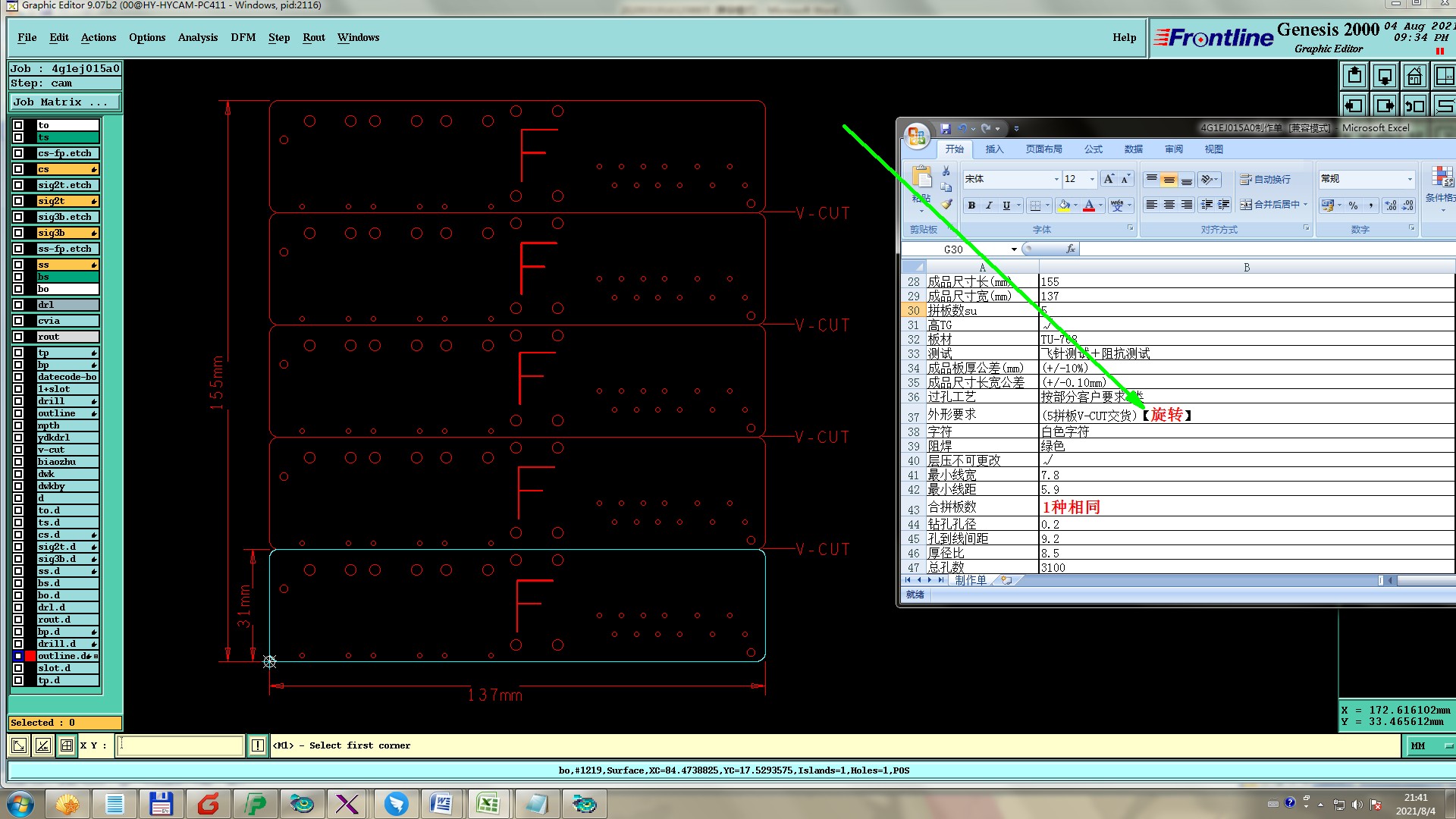Screen dimensions: 1456x819
Task: Click the Help menu button
Action: pyautogui.click(x=1124, y=37)
